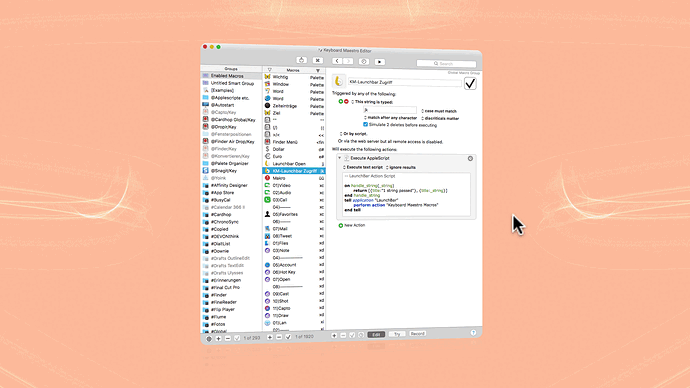Open the Execute AppleScript action gear menu
This screenshot has height=388, width=690.
click(x=470, y=158)
